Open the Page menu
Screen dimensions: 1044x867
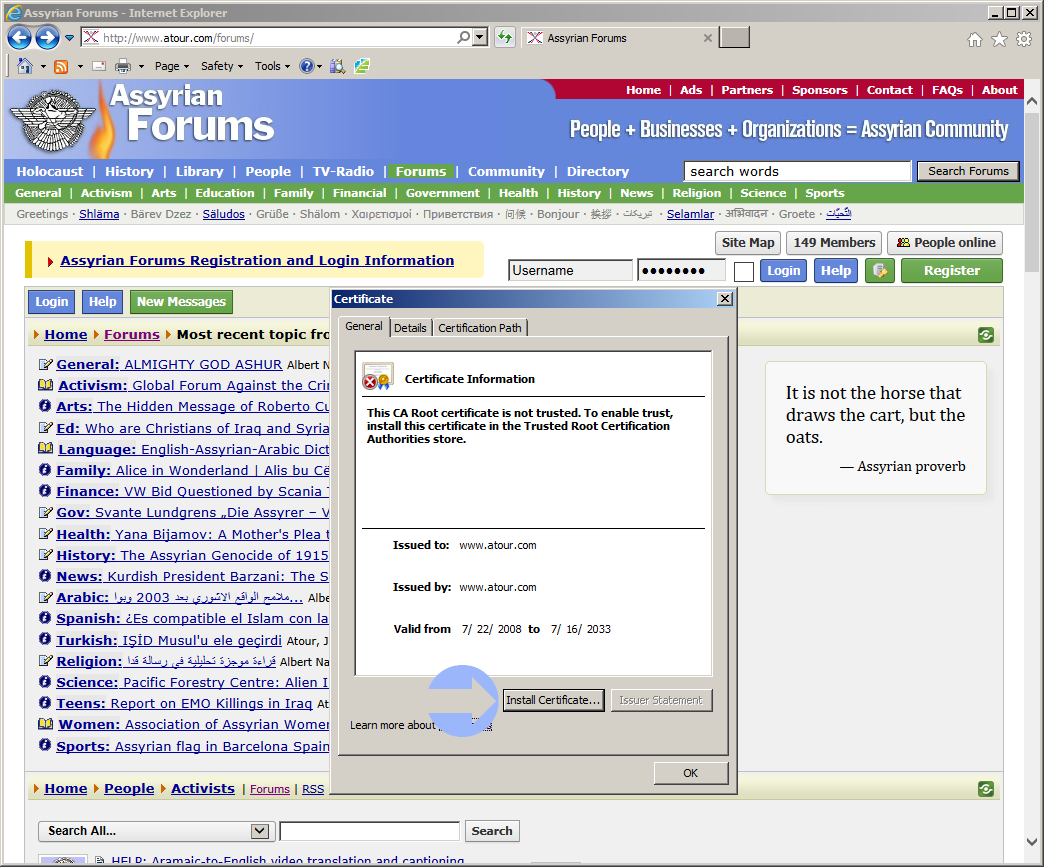tap(172, 66)
